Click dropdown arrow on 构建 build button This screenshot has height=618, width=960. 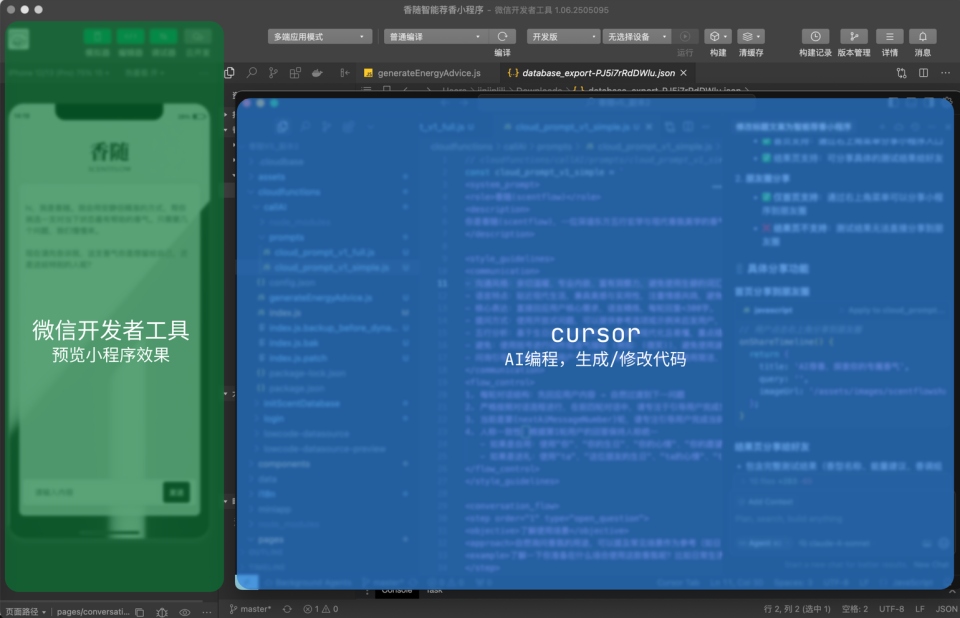pyautogui.click(x=726, y=37)
